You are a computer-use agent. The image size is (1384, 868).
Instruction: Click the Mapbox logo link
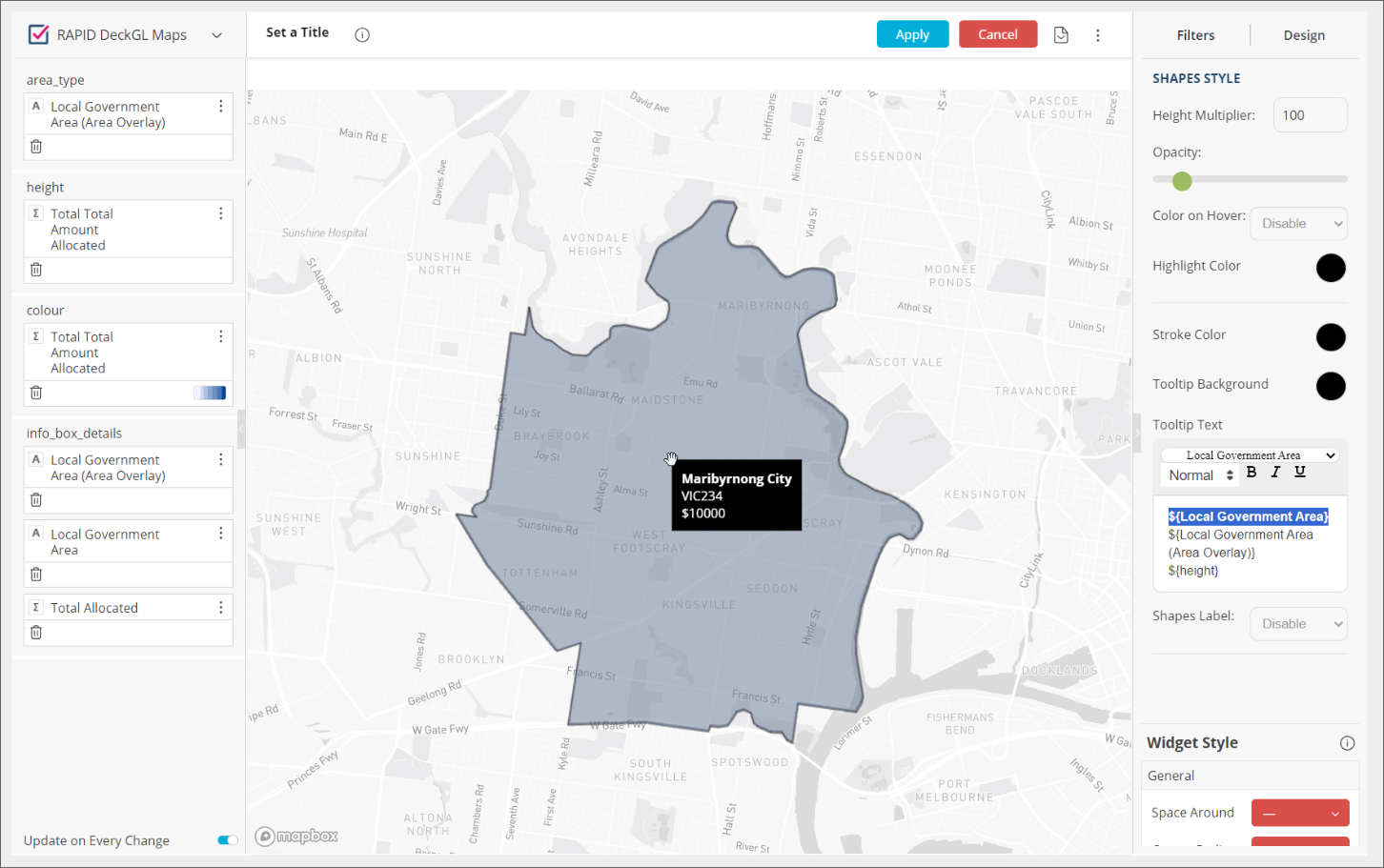tap(296, 837)
